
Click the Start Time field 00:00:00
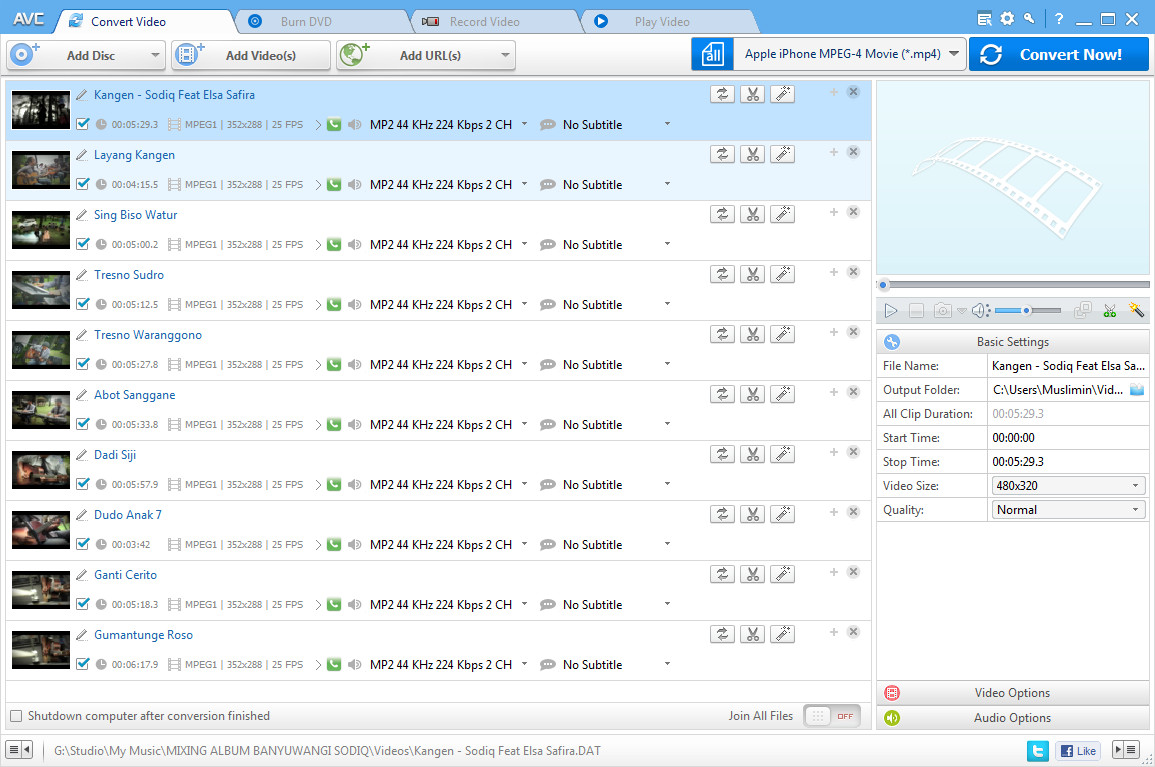tap(1067, 438)
